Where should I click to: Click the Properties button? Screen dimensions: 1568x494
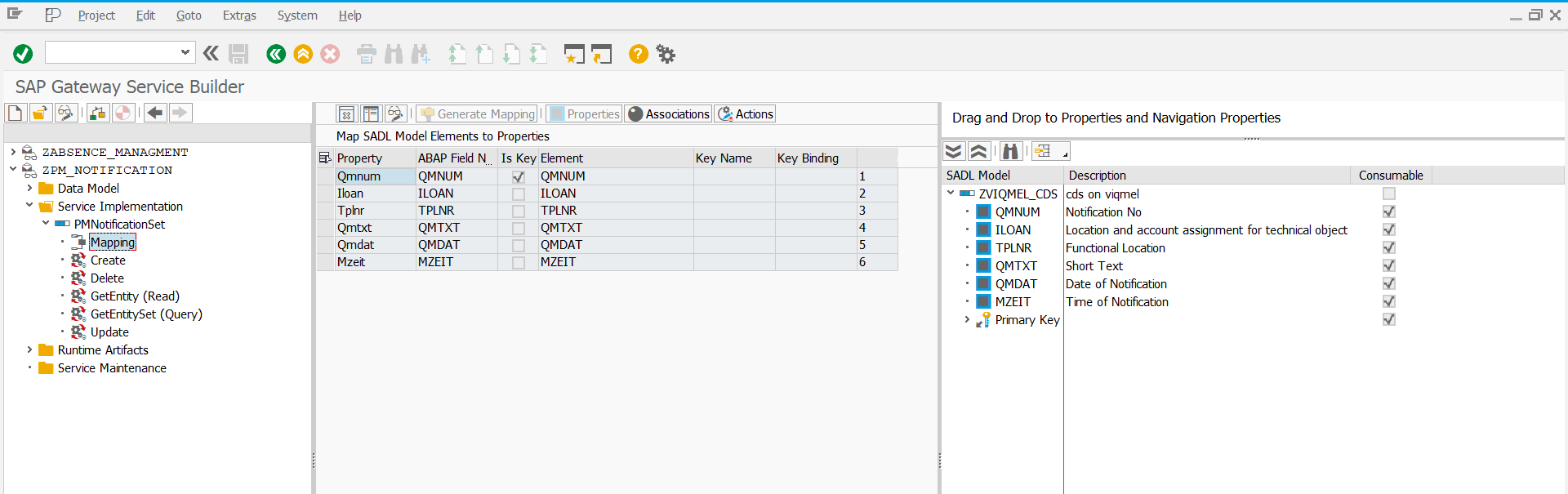click(x=584, y=114)
